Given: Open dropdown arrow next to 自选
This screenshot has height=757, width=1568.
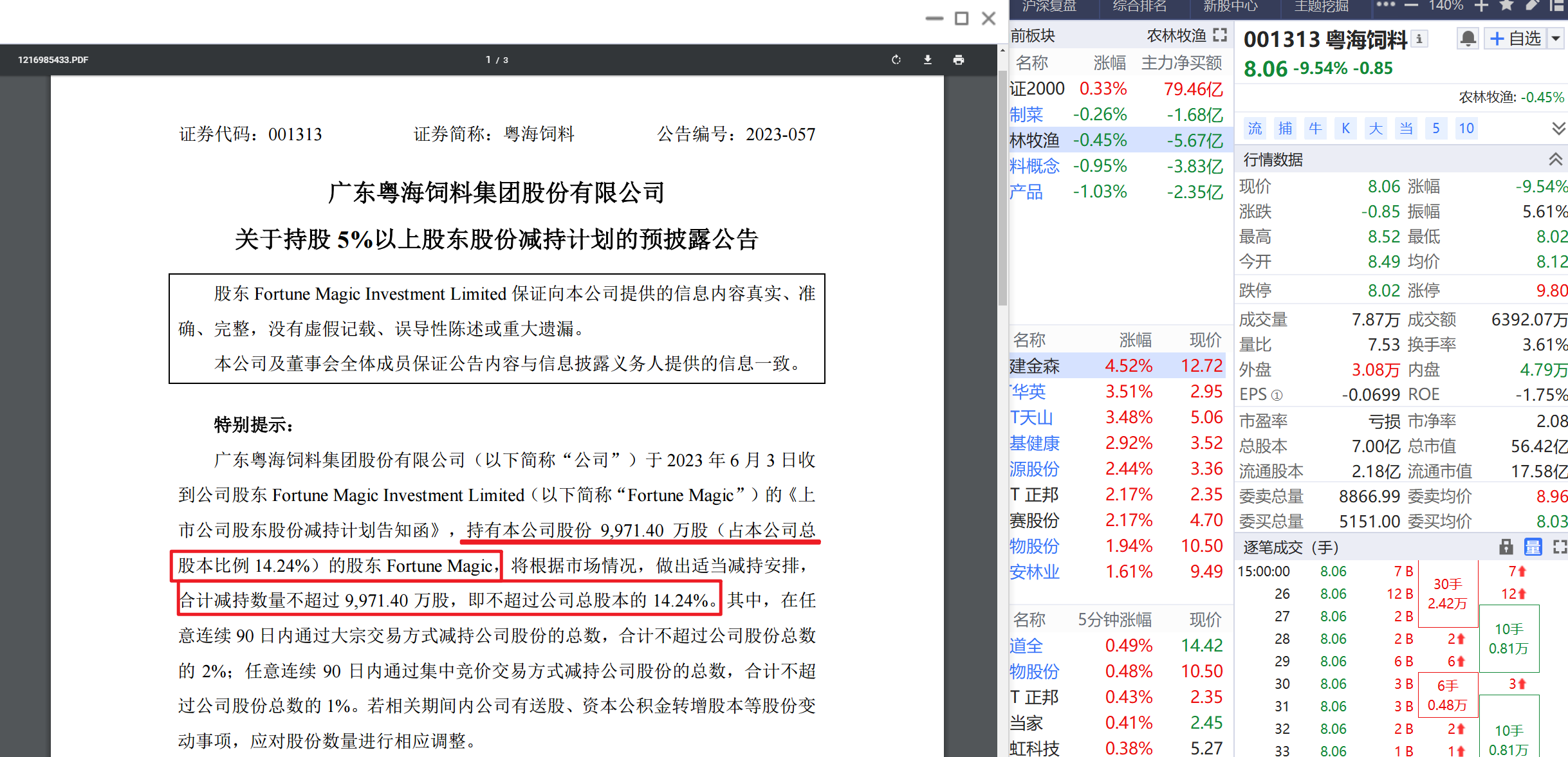Looking at the screenshot, I should pyautogui.click(x=1556, y=39).
